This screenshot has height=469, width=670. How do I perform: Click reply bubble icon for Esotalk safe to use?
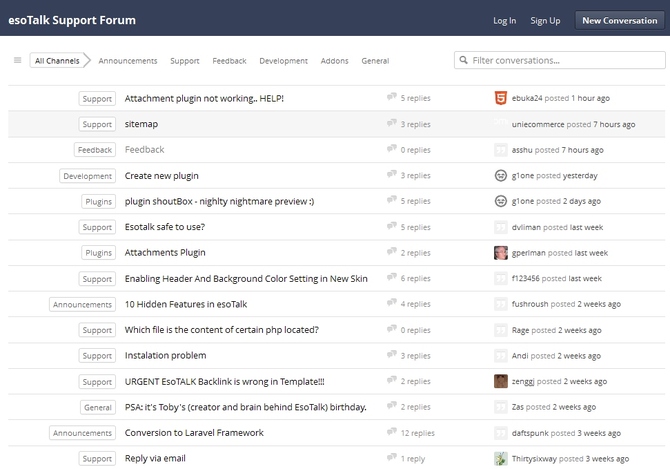pos(391,226)
